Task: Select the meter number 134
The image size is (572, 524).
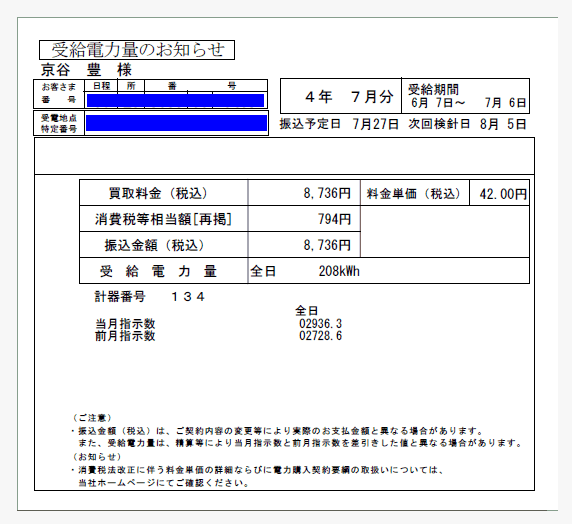Action: 188,297
